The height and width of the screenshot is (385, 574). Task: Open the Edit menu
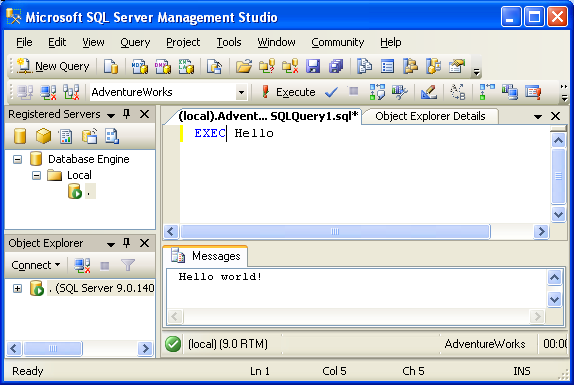(x=57, y=42)
